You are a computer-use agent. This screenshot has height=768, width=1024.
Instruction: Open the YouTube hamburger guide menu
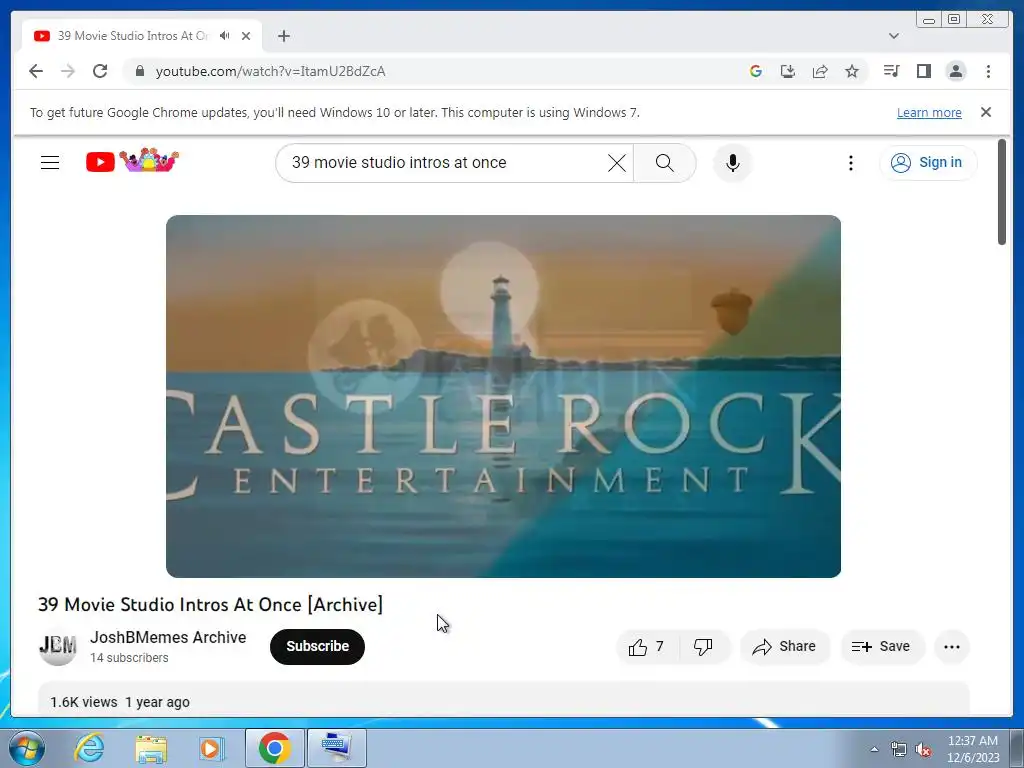[x=50, y=163]
